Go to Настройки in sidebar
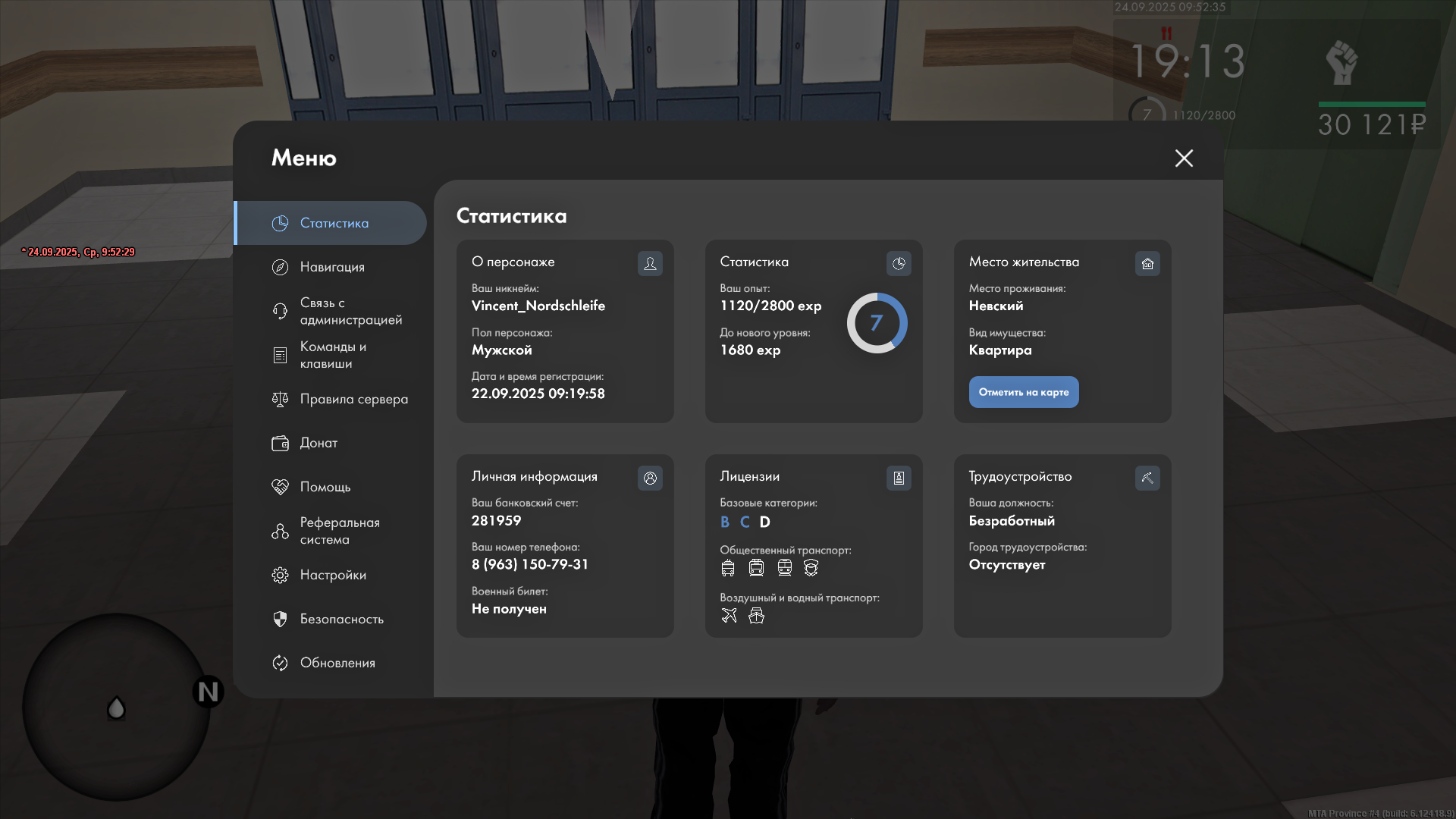Image resolution: width=1456 pixels, height=819 pixels. click(x=332, y=575)
